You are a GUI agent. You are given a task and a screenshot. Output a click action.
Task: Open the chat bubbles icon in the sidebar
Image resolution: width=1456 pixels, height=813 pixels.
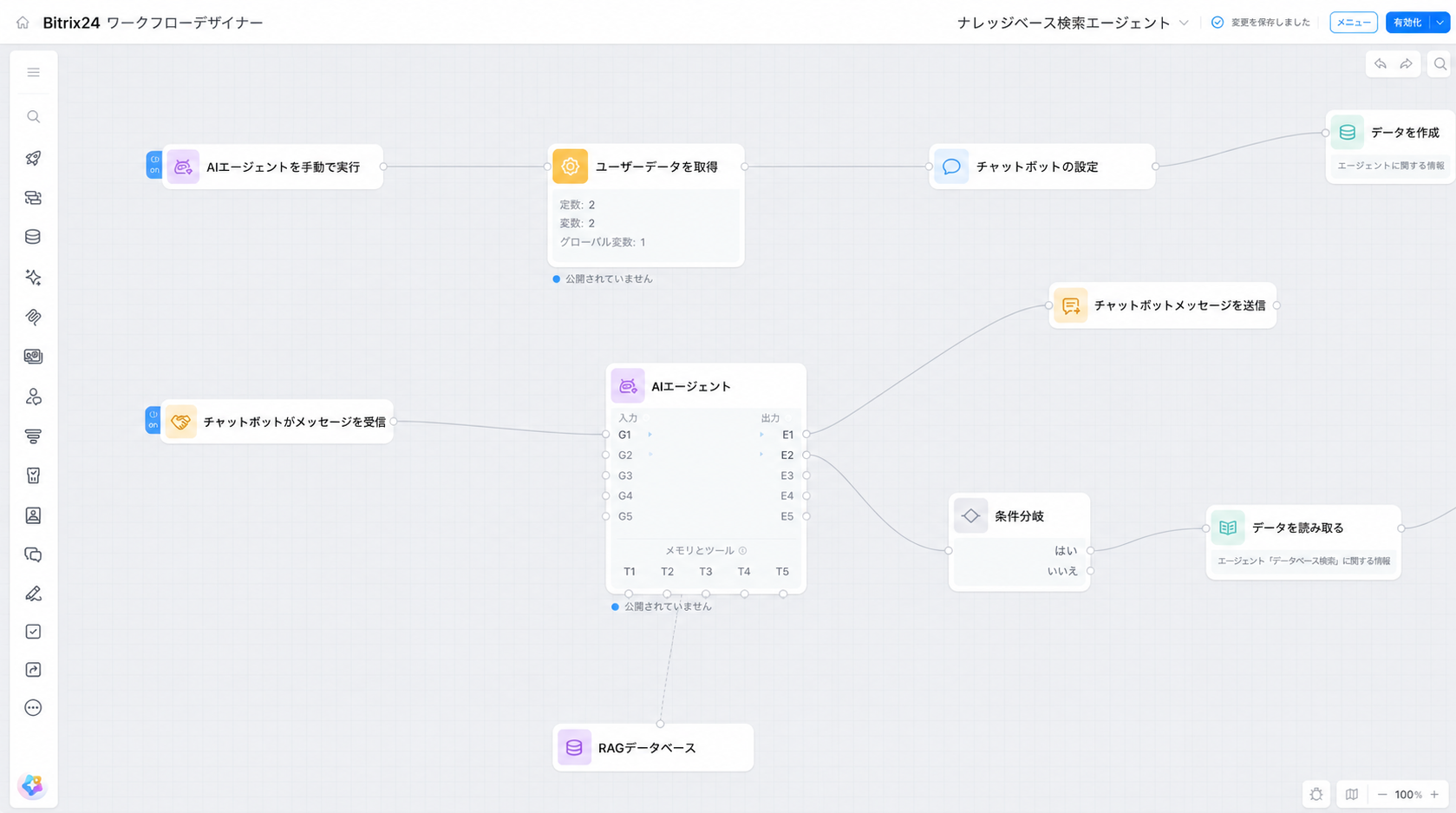[x=33, y=554]
